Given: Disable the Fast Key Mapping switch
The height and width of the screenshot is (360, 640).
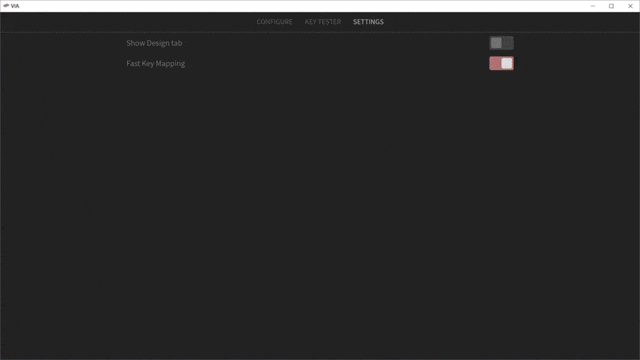Looking at the screenshot, I should (x=501, y=63).
